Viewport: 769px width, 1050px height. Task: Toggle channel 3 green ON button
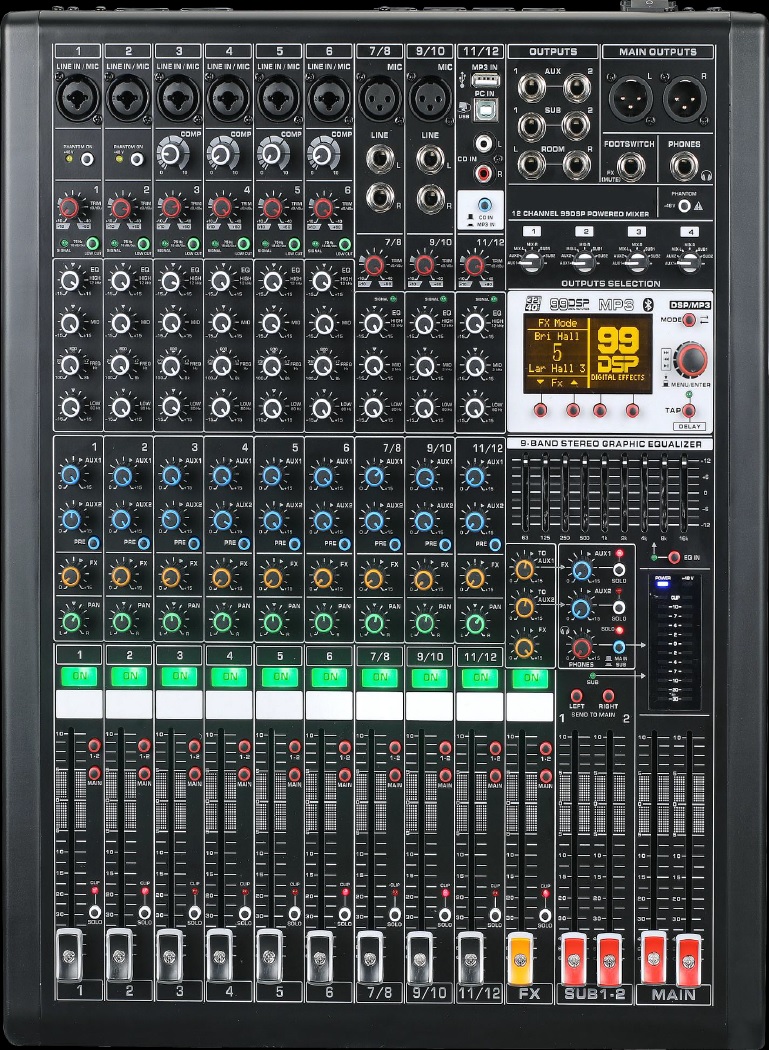180,677
